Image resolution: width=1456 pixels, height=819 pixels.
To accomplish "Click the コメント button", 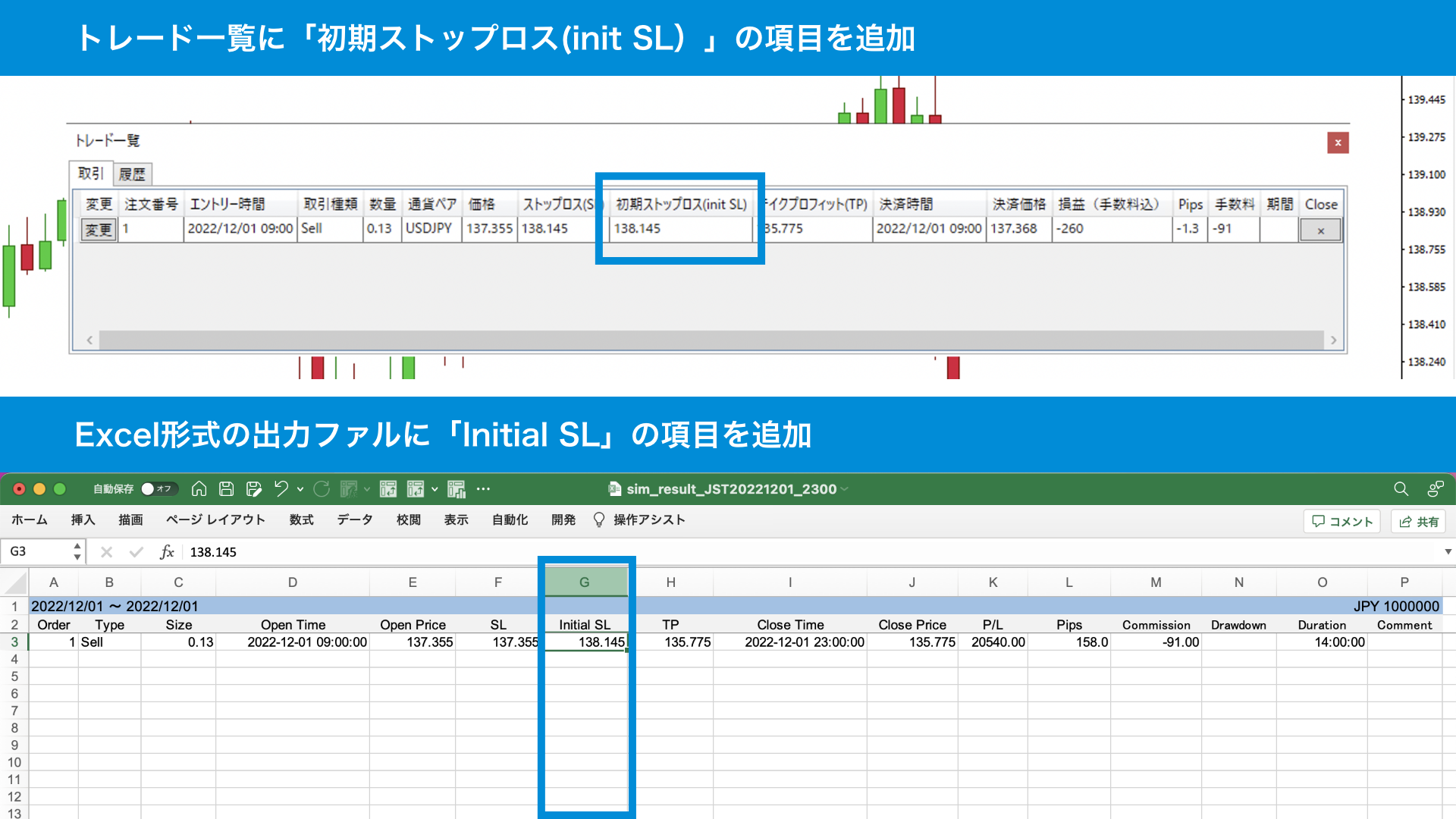I will click(1342, 521).
